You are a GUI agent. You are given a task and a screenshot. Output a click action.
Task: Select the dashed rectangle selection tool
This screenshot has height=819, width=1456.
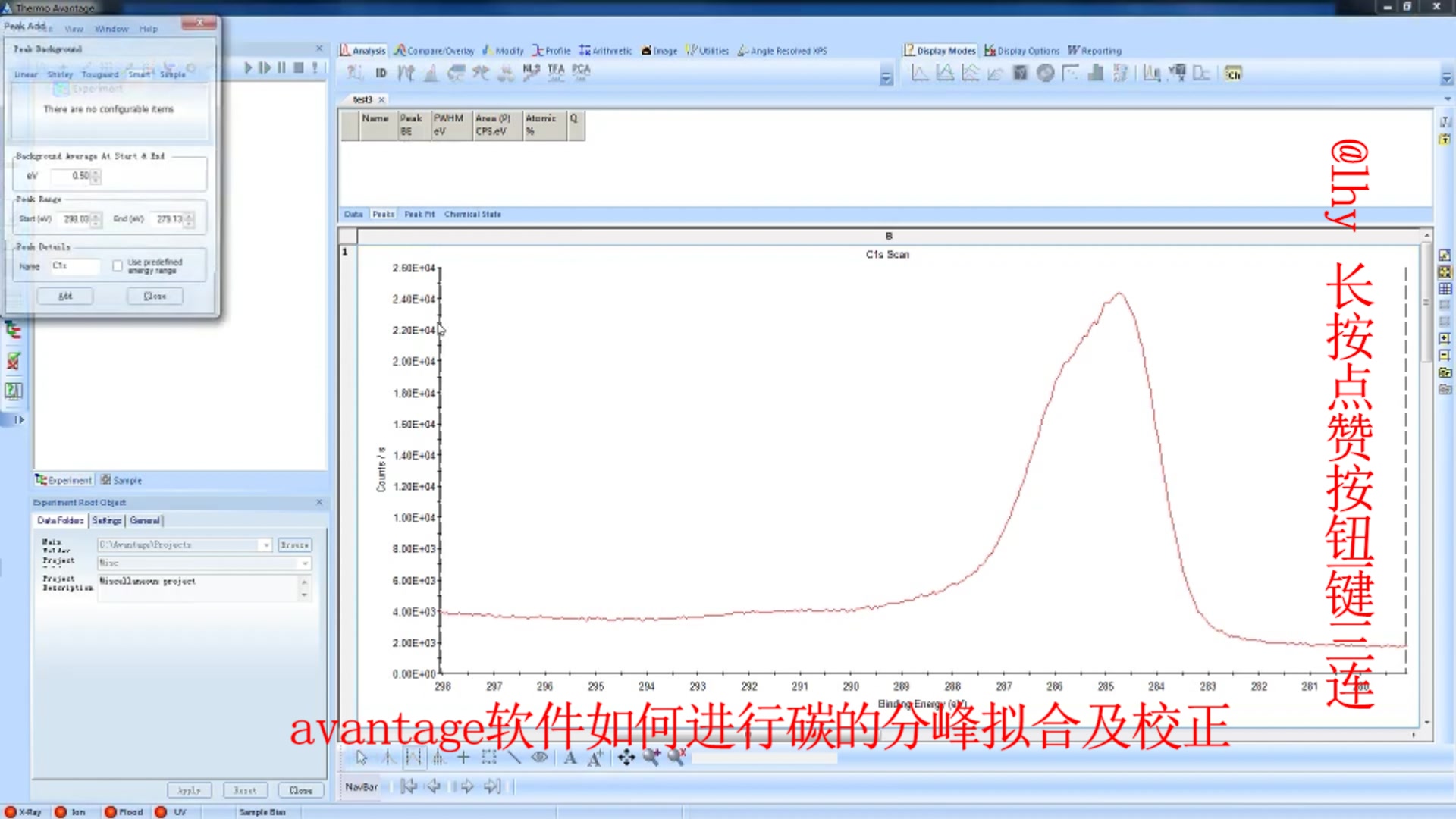tap(489, 757)
